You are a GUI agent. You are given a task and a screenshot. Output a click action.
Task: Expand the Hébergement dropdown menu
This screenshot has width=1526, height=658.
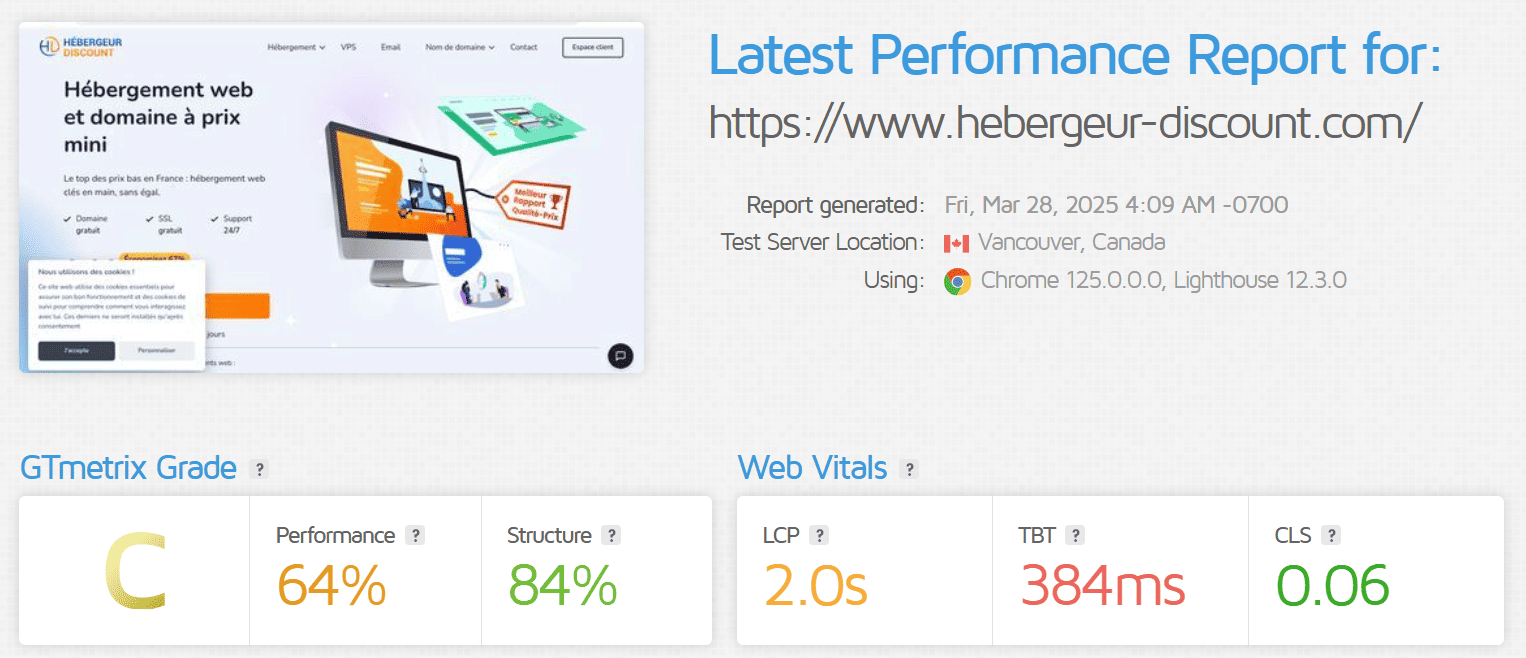pyautogui.click(x=296, y=47)
